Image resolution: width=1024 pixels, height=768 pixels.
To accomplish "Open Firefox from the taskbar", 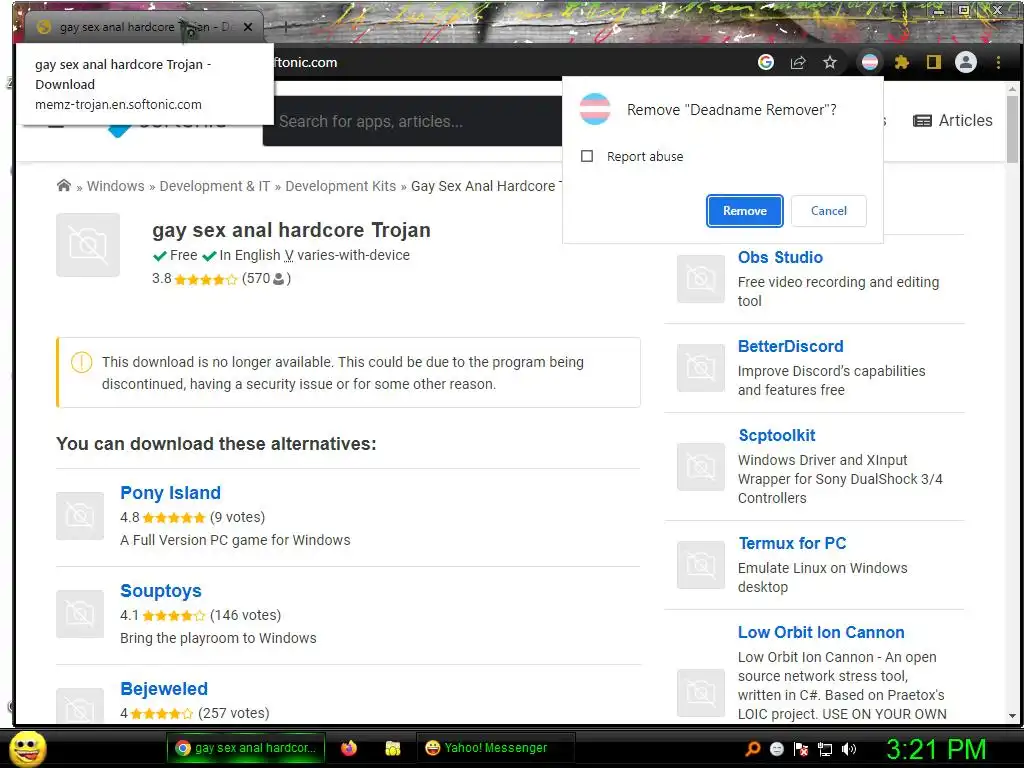I will (x=349, y=748).
